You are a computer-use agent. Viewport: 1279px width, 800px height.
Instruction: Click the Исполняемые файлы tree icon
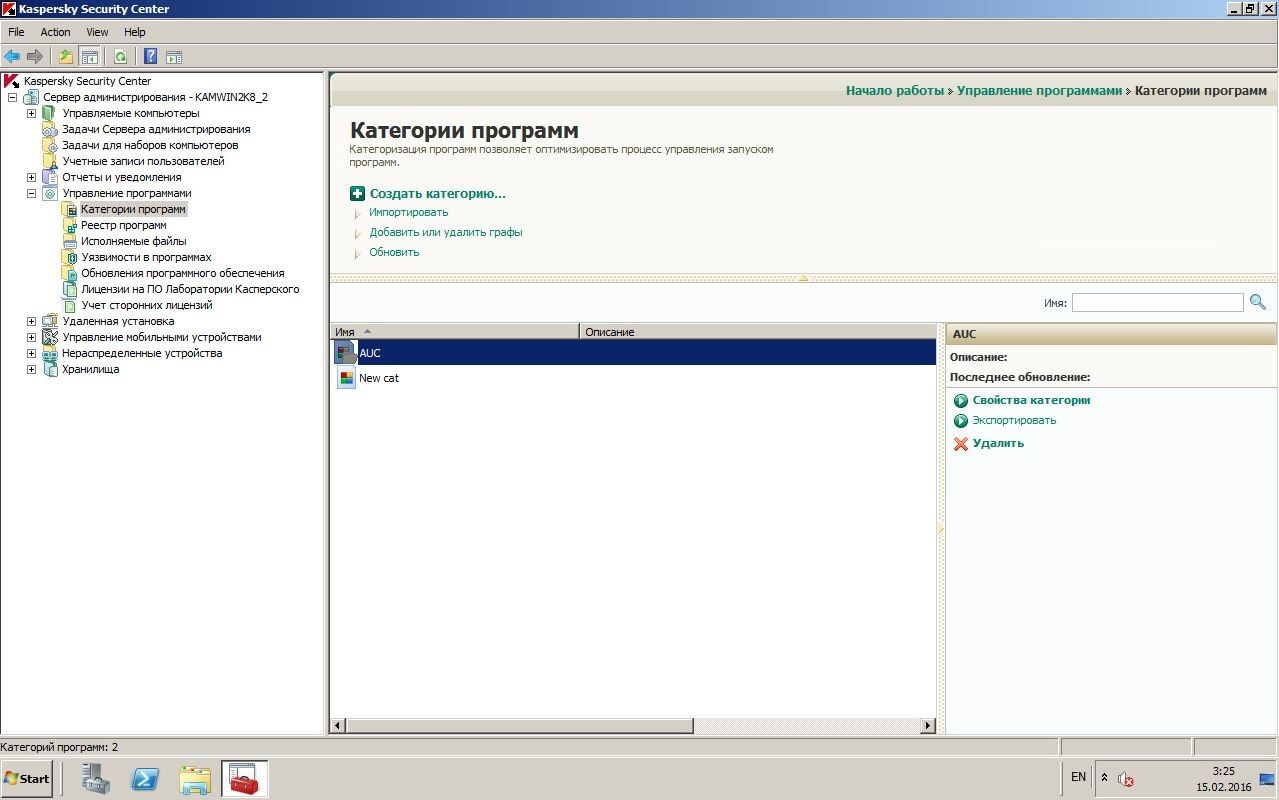tap(69, 241)
